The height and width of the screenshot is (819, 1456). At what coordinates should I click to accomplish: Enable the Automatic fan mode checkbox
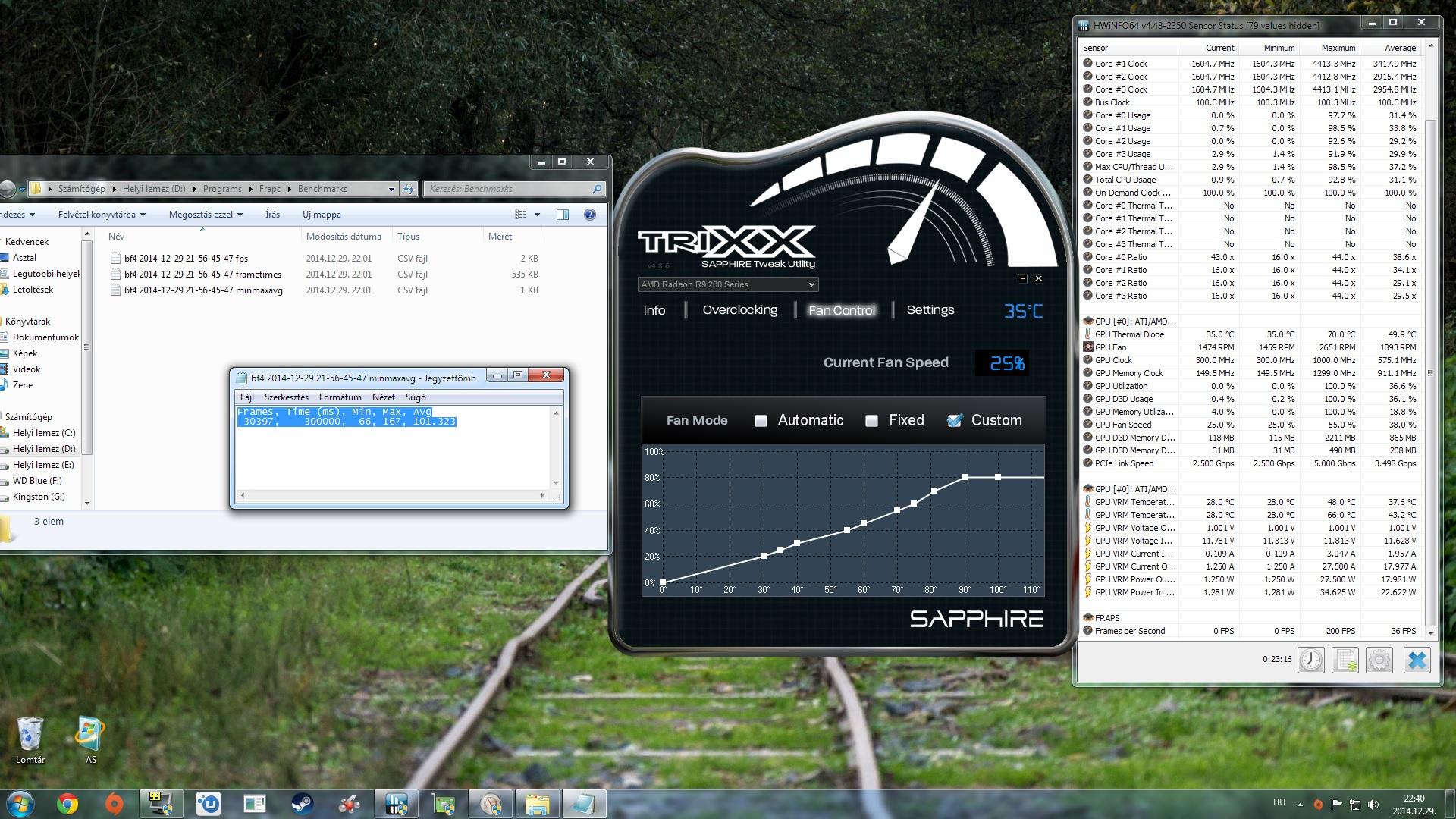tap(761, 421)
